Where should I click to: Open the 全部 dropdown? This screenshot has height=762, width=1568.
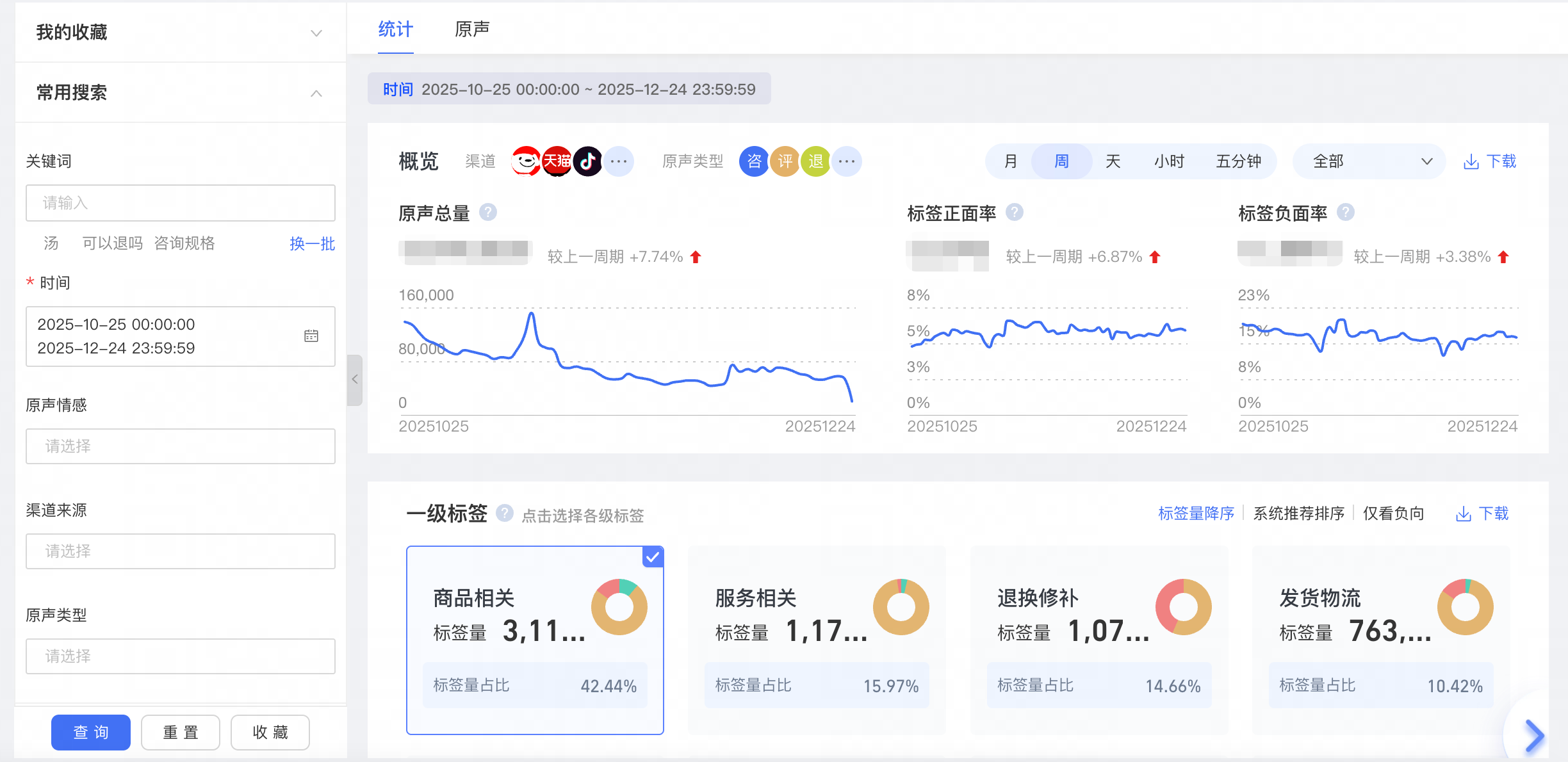point(1369,161)
